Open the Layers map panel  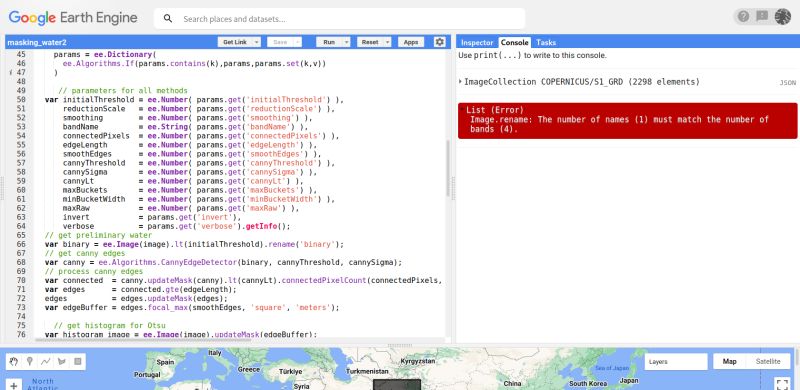click(x=676, y=361)
